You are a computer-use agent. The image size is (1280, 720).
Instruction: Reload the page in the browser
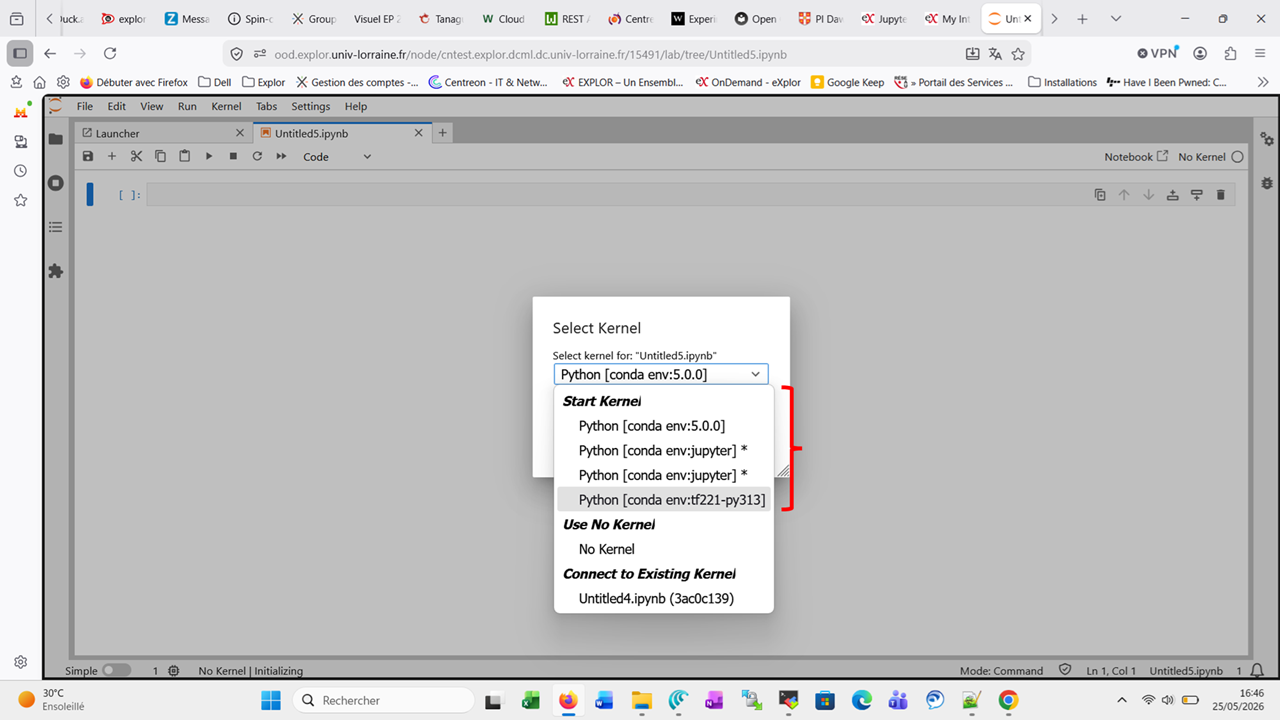tap(110, 54)
